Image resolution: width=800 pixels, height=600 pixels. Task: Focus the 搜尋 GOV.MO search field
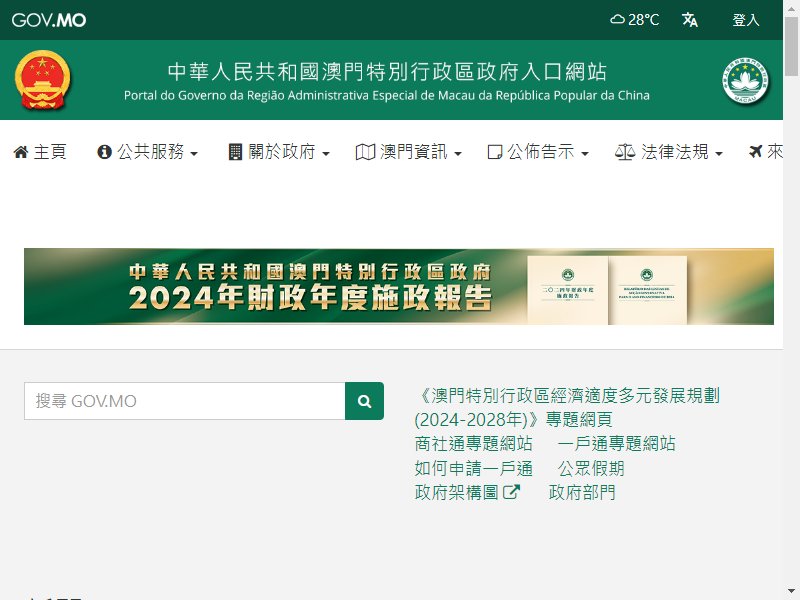pos(185,401)
